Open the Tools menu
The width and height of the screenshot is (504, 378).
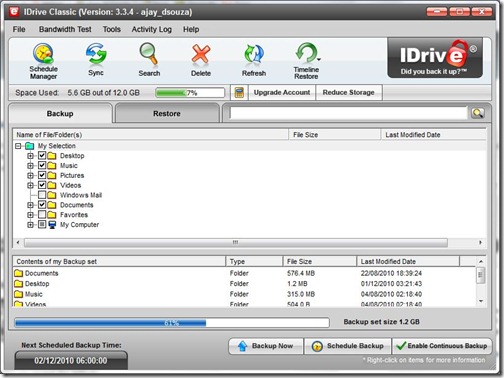click(x=111, y=29)
